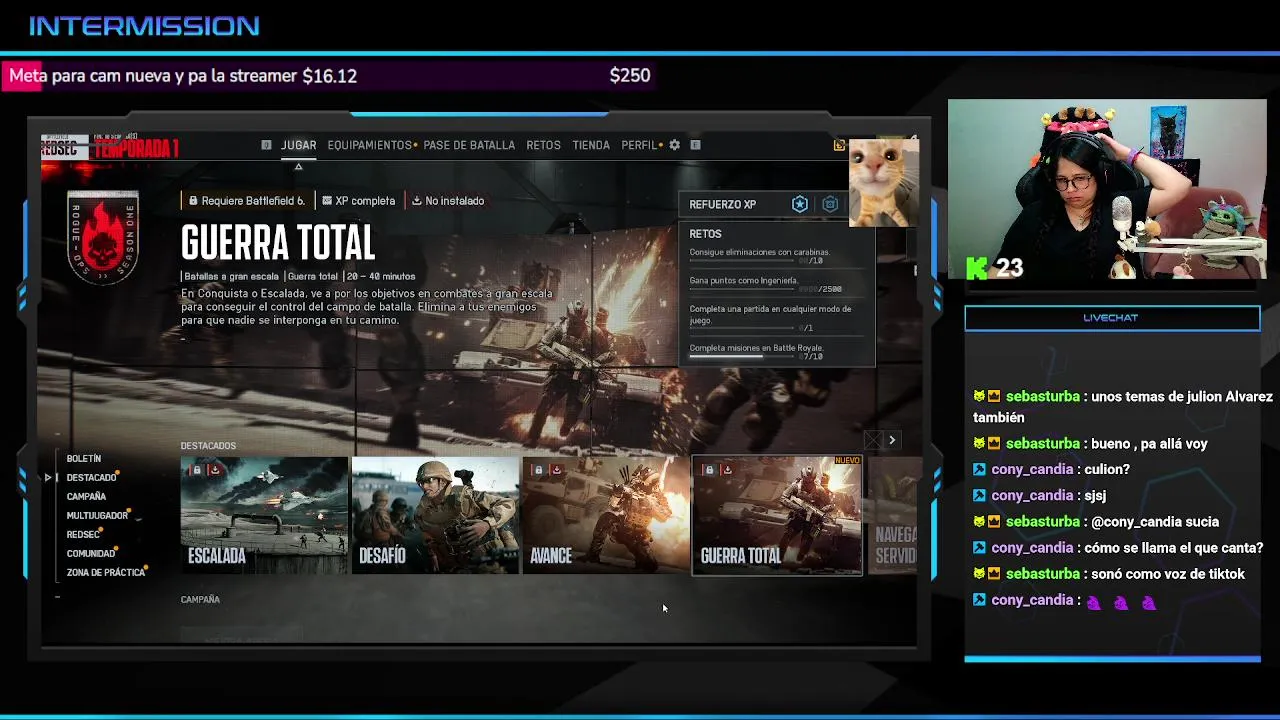Click the RETOS heading in challenges panel

click(x=705, y=234)
